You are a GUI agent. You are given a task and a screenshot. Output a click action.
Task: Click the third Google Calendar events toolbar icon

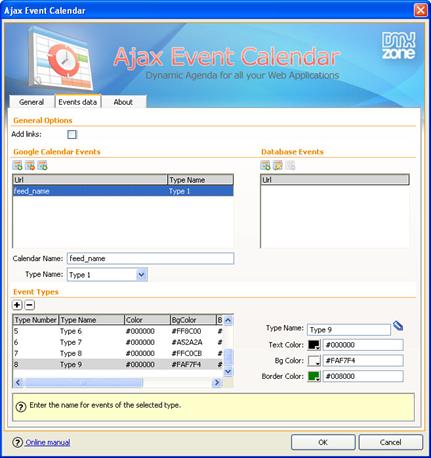[x=42, y=165]
